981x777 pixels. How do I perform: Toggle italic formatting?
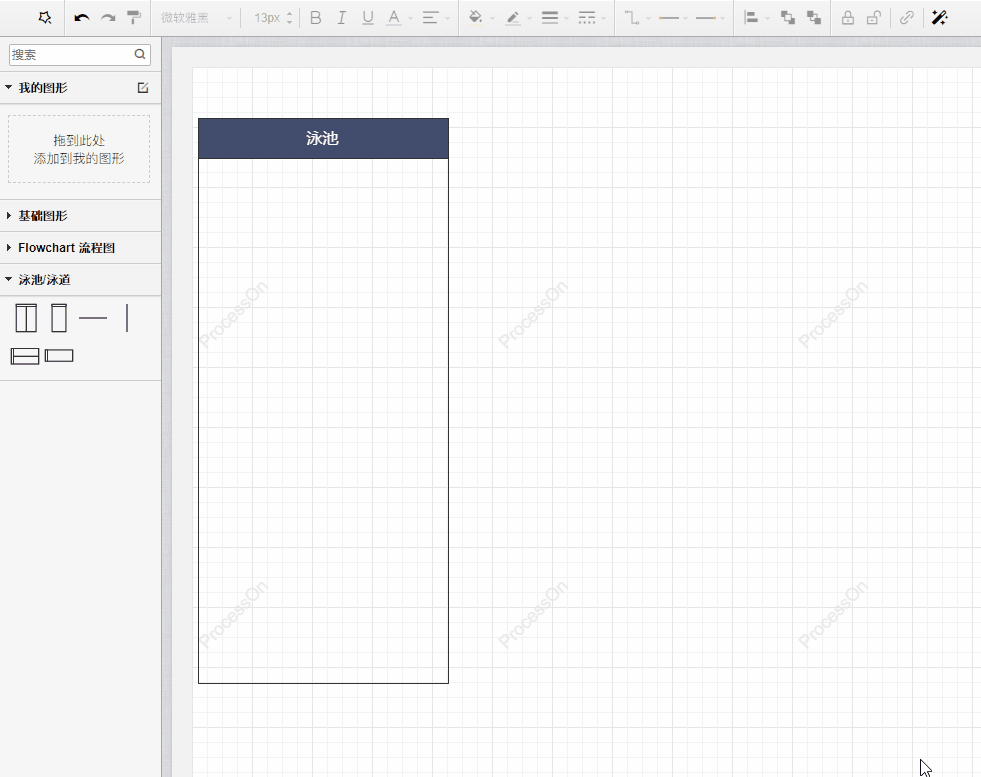[x=342, y=18]
